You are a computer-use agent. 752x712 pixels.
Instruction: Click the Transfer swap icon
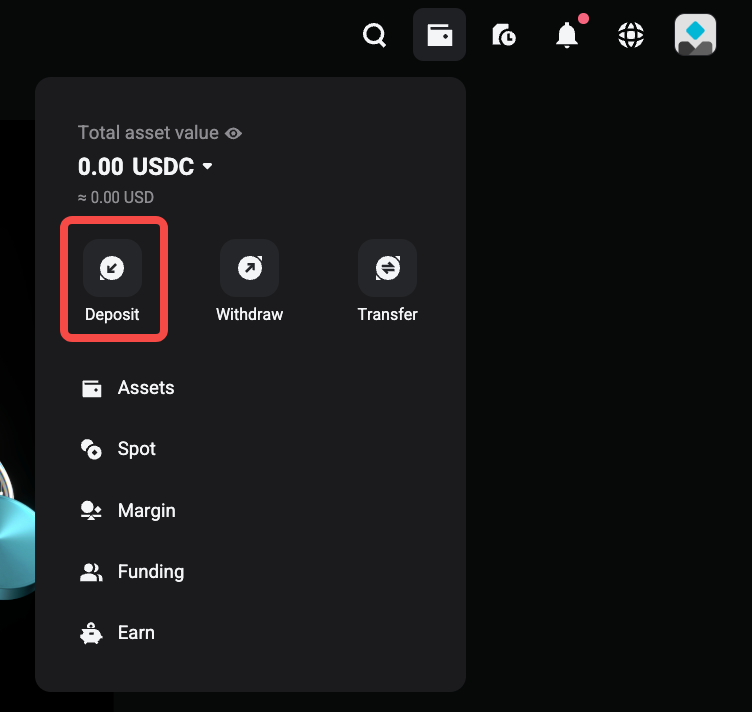tap(388, 268)
